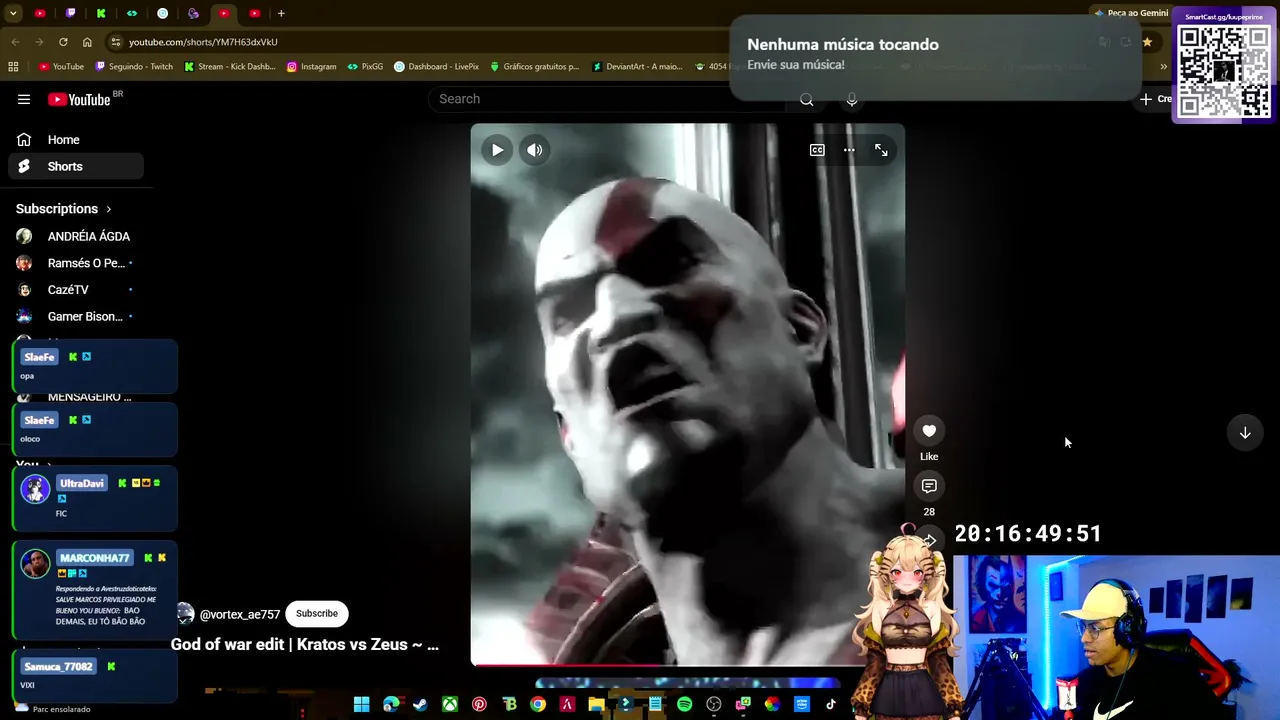
Task: Show more bookmarks with the chevron
Action: pos(1163,67)
